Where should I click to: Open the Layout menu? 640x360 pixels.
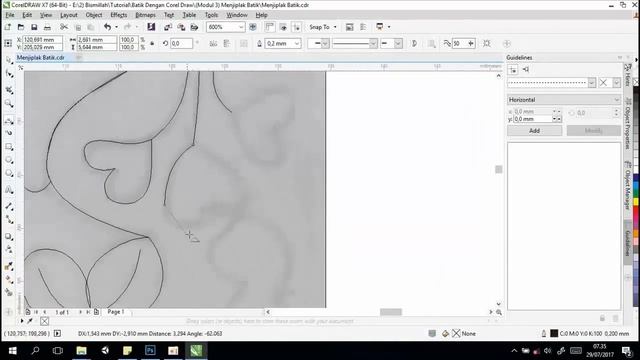coord(69,15)
